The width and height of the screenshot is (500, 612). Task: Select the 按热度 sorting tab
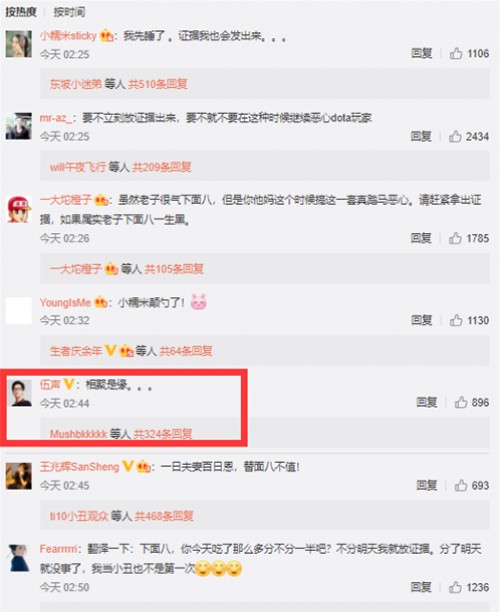point(20,12)
